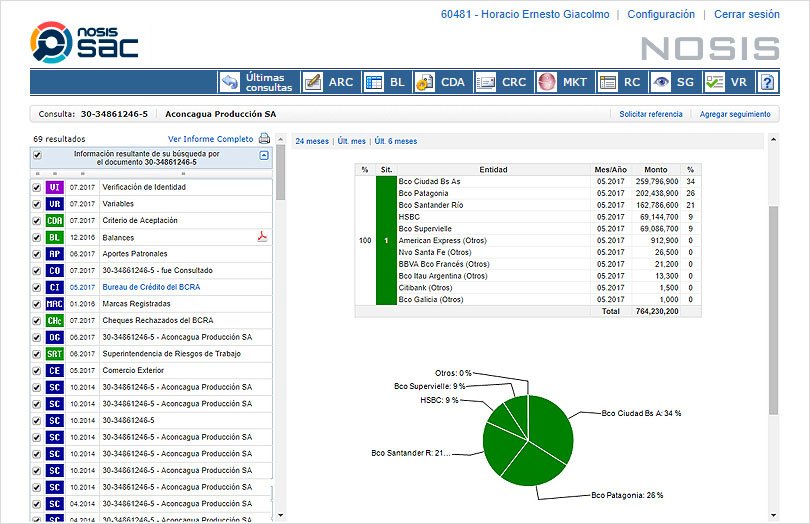Click the Nosis SAC logo
The height and width of the screenshot is (524, 810).
[x=84, y=42]
